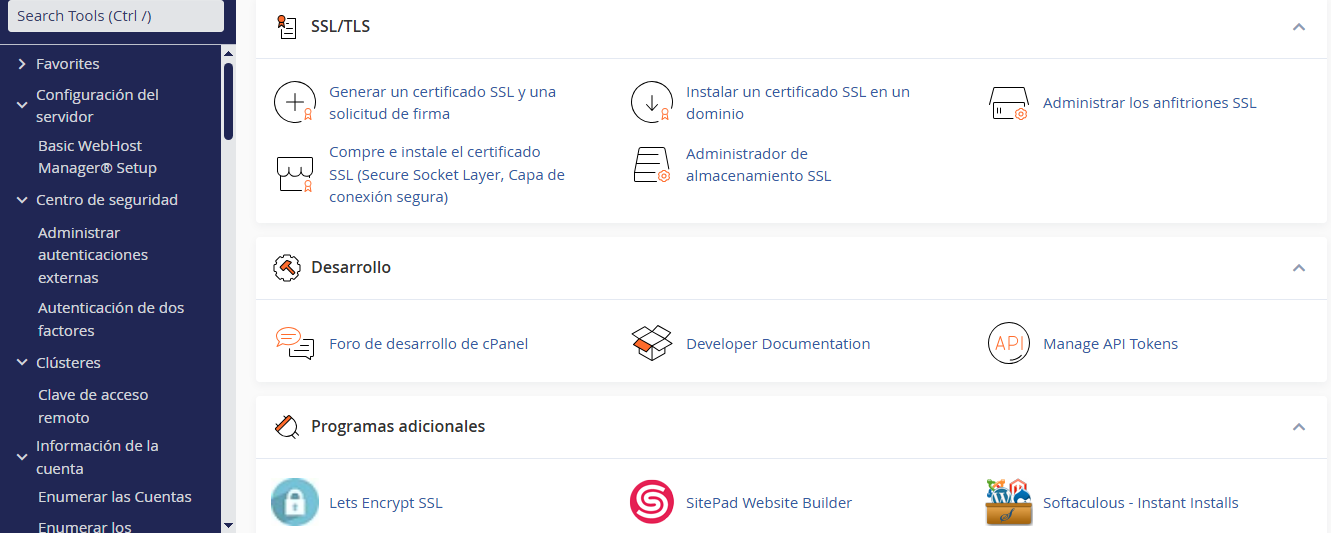The image size is (1331, 533).
Task: Collapse the Desarrollo section chevron
Action: [x=1299, y=268]
